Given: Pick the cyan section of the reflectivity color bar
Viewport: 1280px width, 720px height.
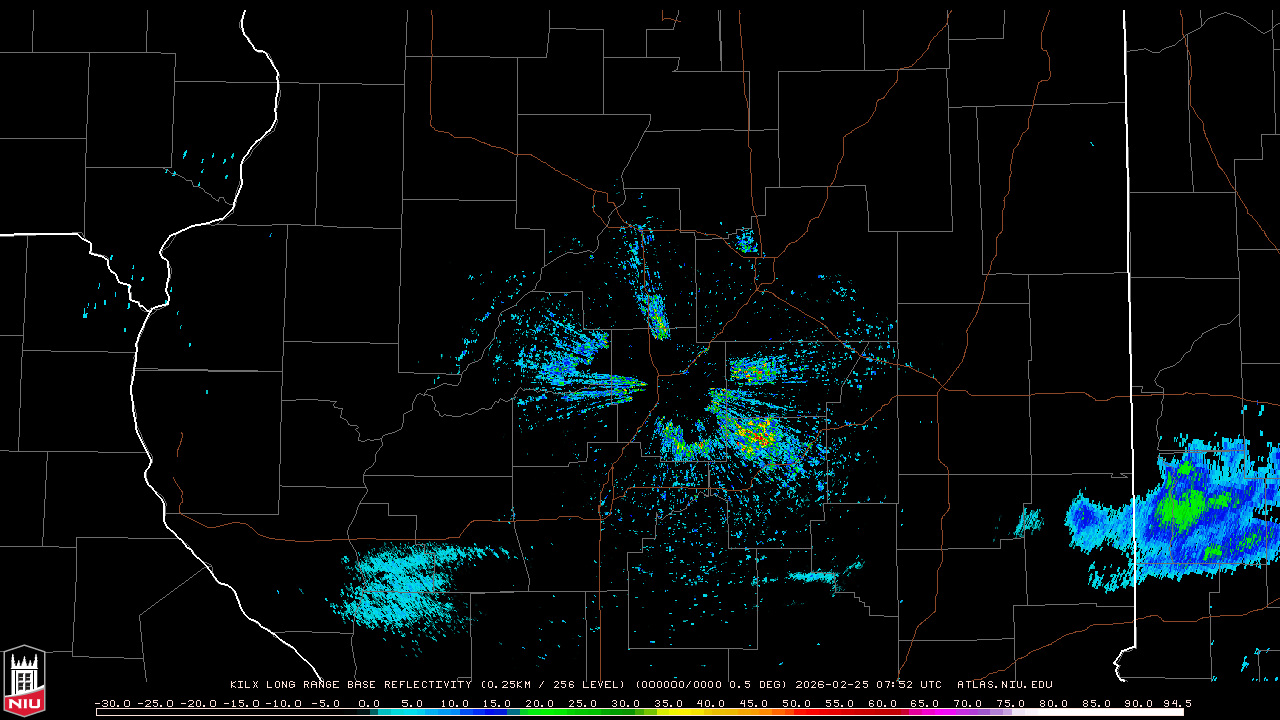Looking at the screenshot, I should pyautogui.click(x=400, y=713).
